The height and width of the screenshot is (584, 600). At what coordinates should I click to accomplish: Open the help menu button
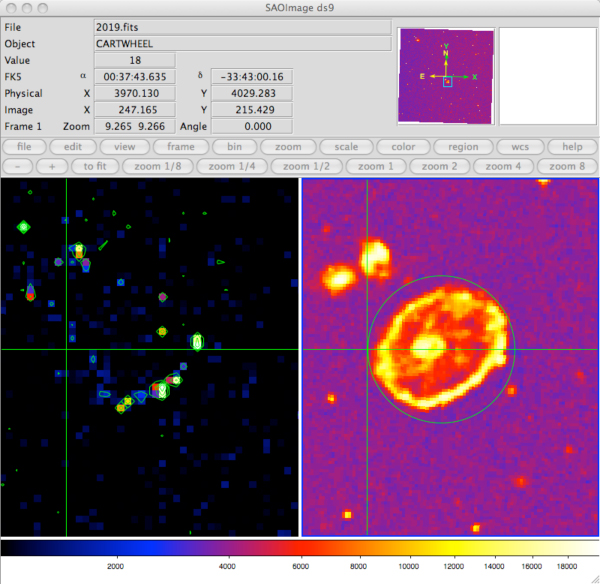point(572,147)
